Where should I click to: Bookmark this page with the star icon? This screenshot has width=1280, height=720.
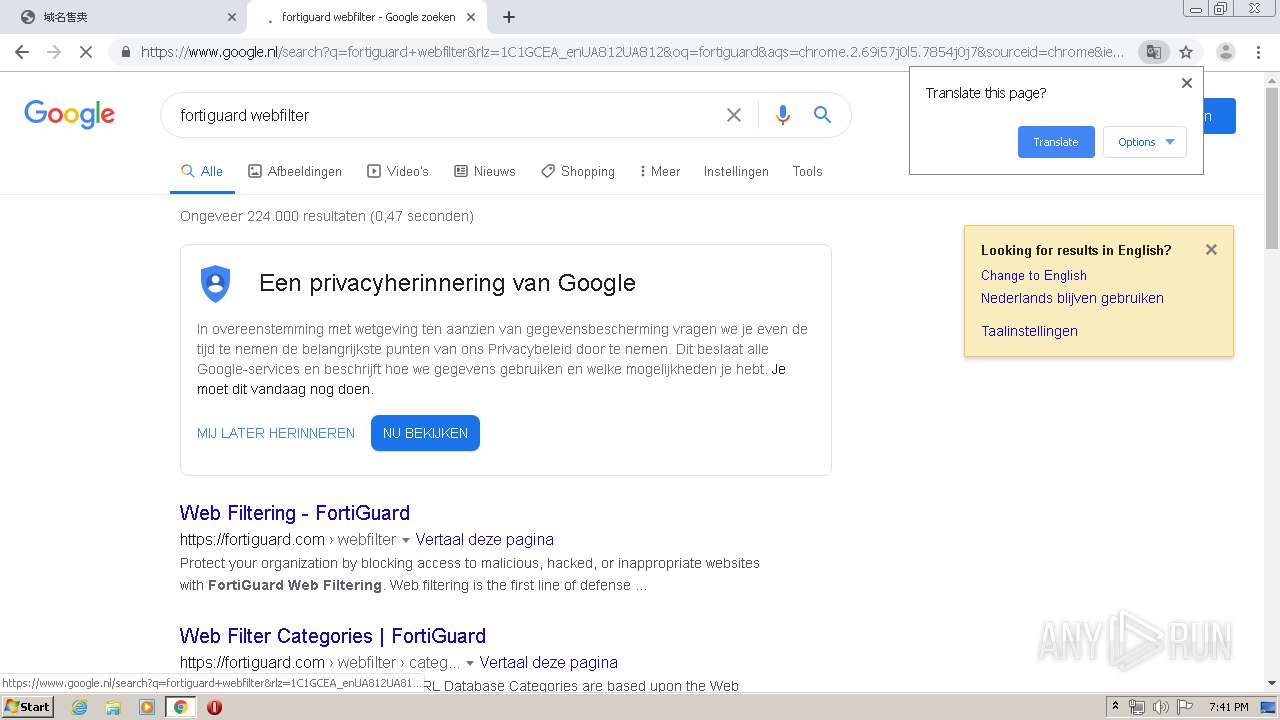click(x=1186, y=52)
